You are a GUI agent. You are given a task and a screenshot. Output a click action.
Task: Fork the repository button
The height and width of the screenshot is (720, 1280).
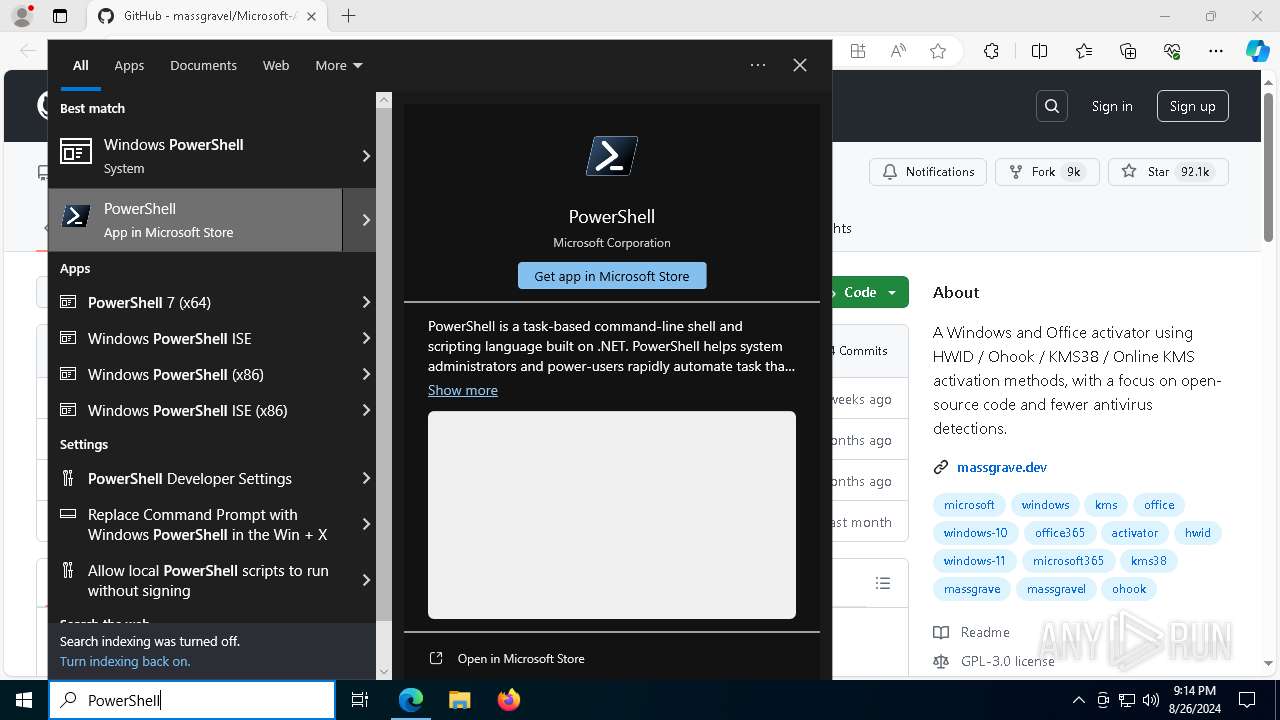pos(1047,172)
